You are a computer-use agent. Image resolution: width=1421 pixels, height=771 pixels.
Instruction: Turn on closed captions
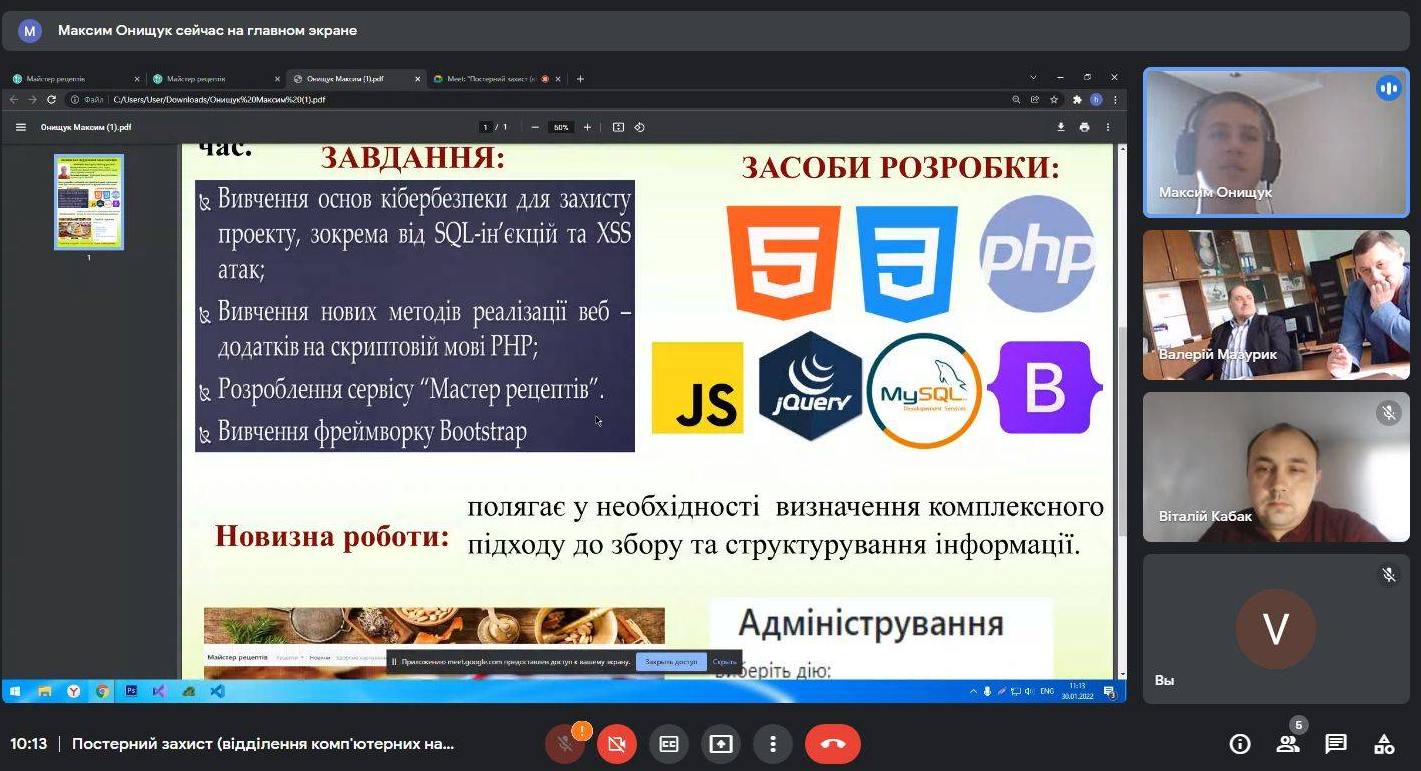668,744
